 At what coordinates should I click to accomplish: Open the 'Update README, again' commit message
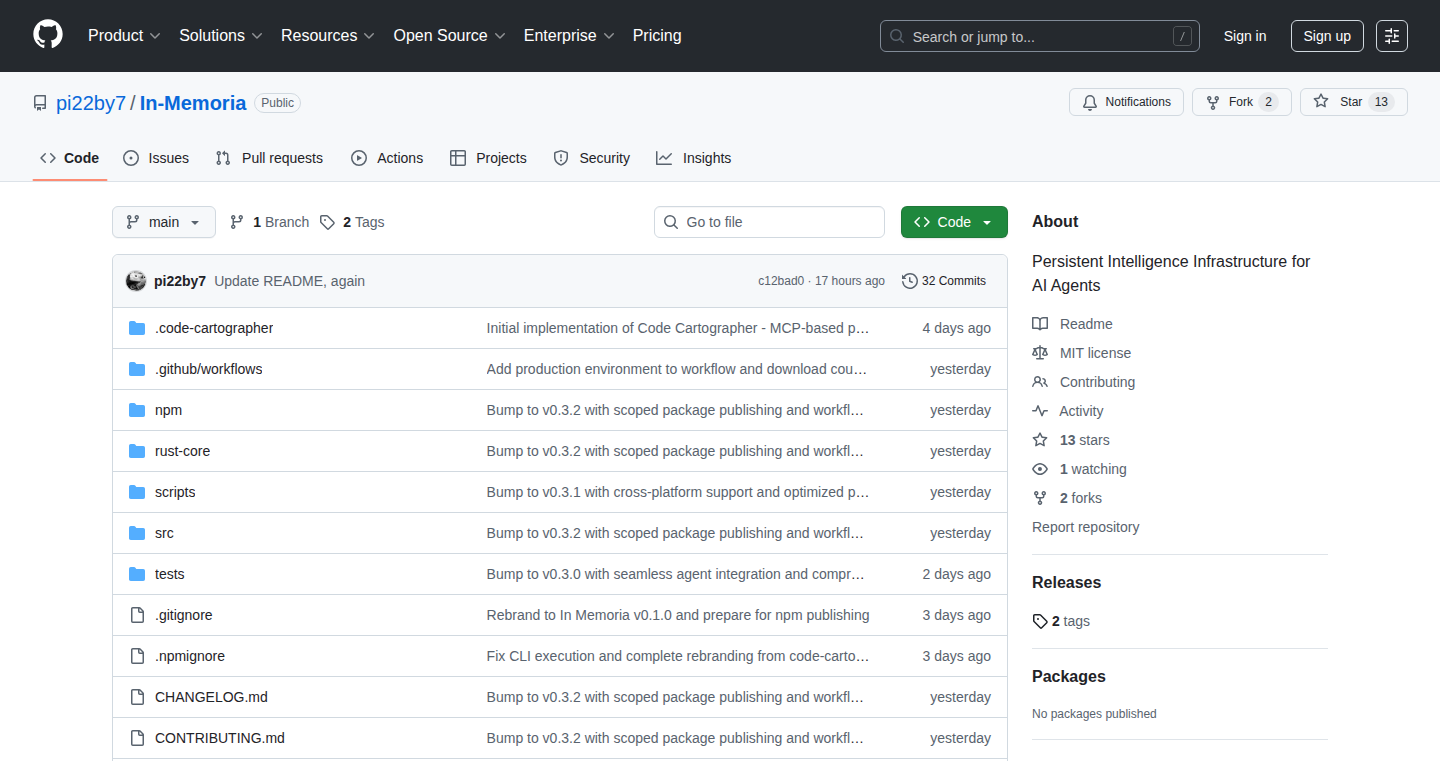289,281
